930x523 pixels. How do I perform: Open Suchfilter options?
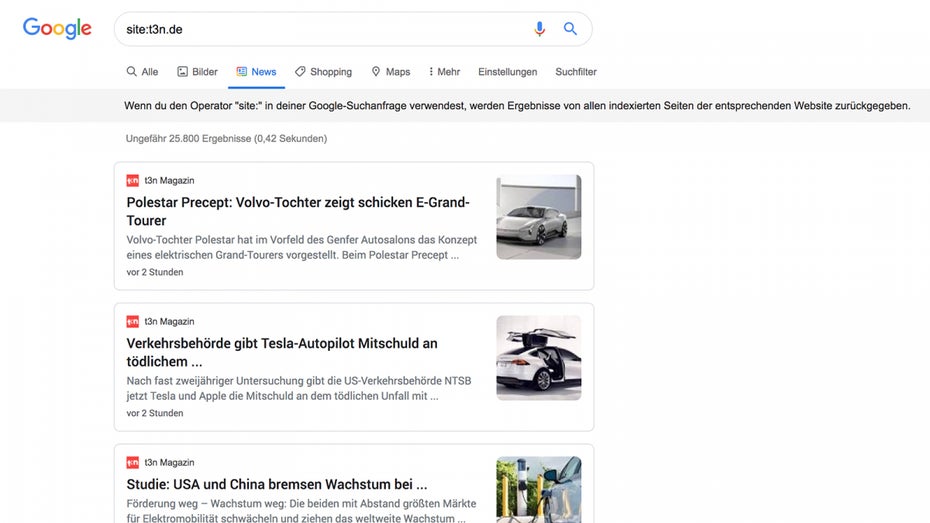pos(576,72)
